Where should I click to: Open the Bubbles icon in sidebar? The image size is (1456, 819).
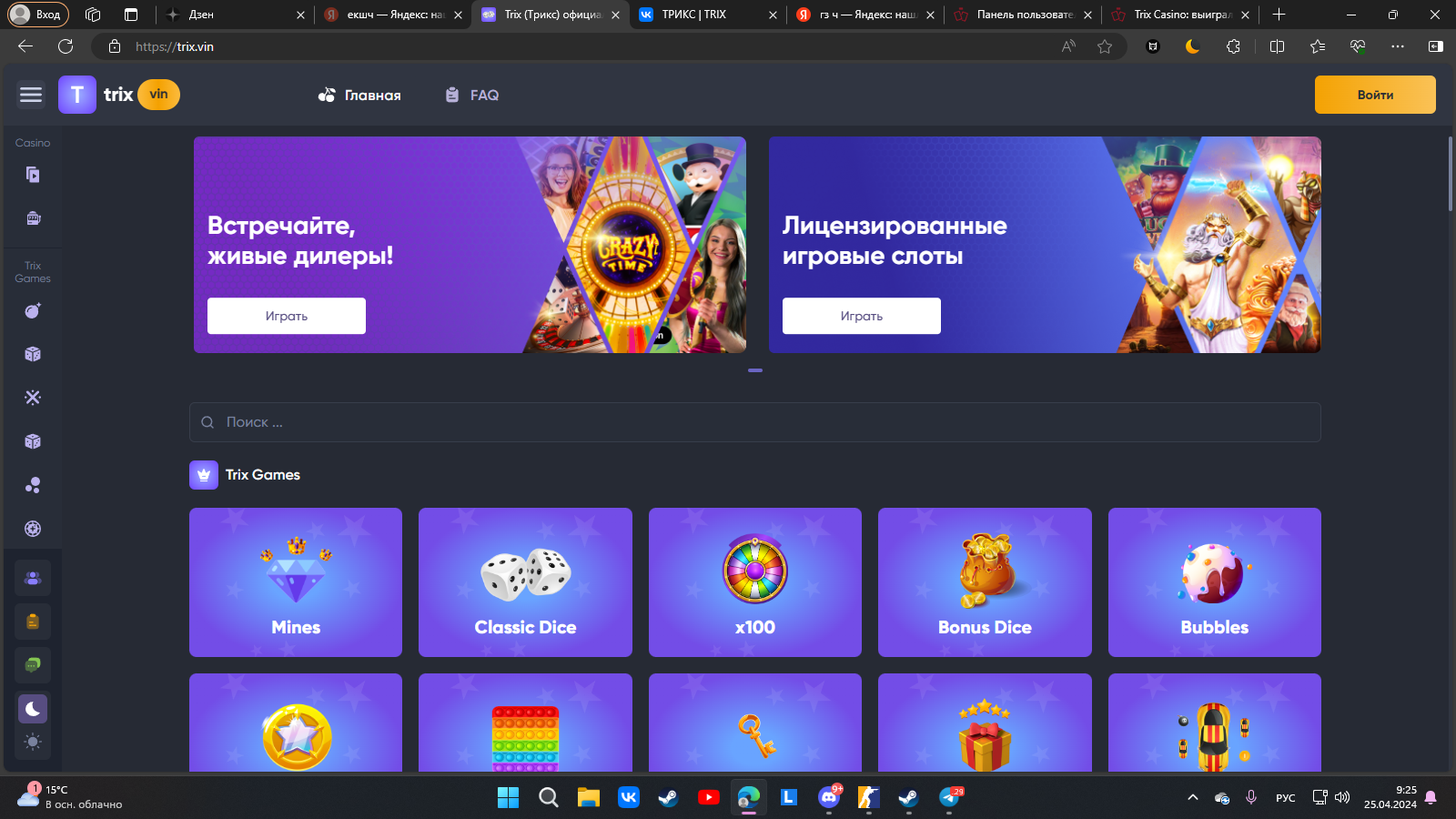(x=33, y=485)
